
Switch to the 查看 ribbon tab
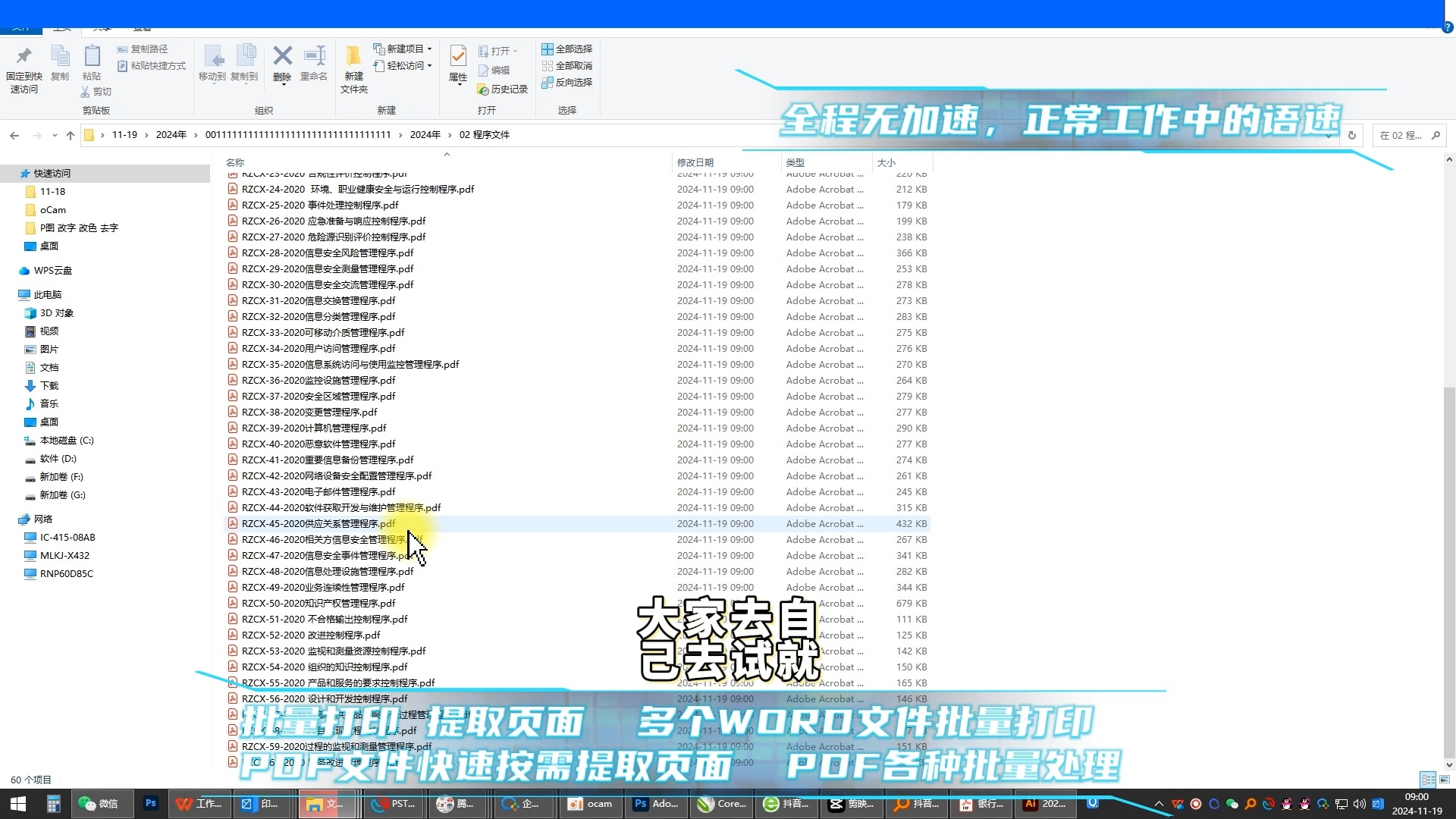[x=141, y=27]
